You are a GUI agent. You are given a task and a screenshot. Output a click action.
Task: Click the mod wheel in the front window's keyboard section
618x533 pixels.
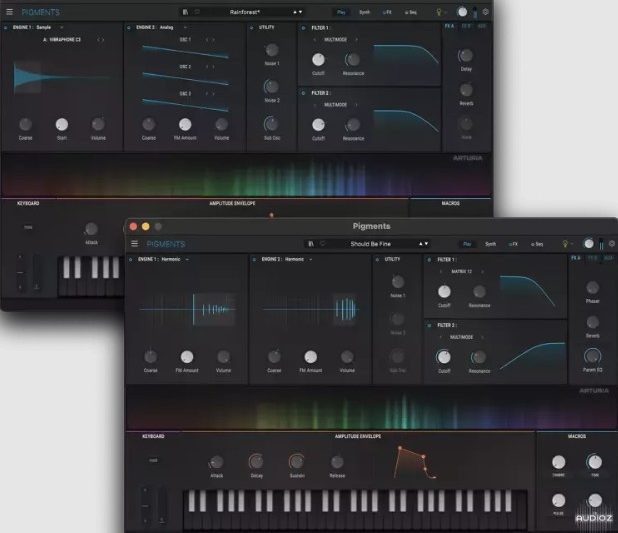coord(162,506)
